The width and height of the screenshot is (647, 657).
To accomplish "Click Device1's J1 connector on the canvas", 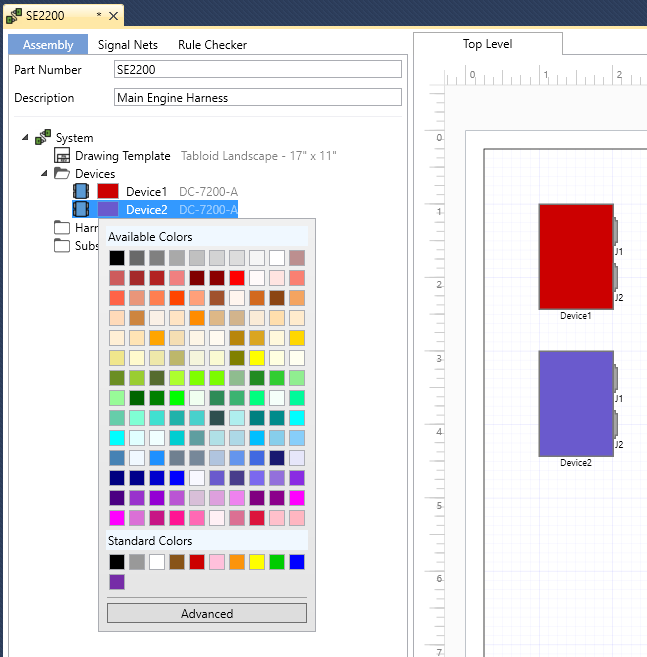I will [x=616, y=231].
